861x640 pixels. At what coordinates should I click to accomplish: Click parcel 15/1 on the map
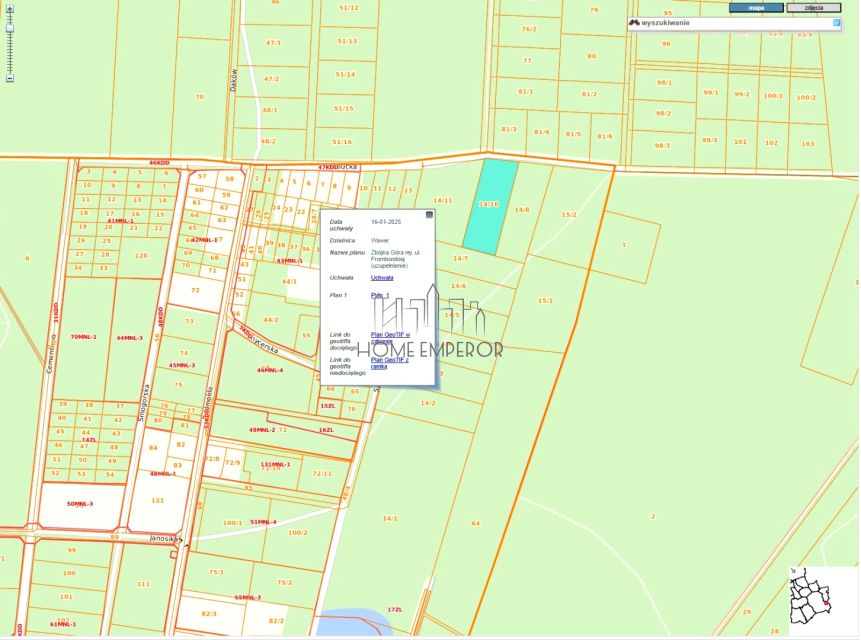[x=545, y=300]
